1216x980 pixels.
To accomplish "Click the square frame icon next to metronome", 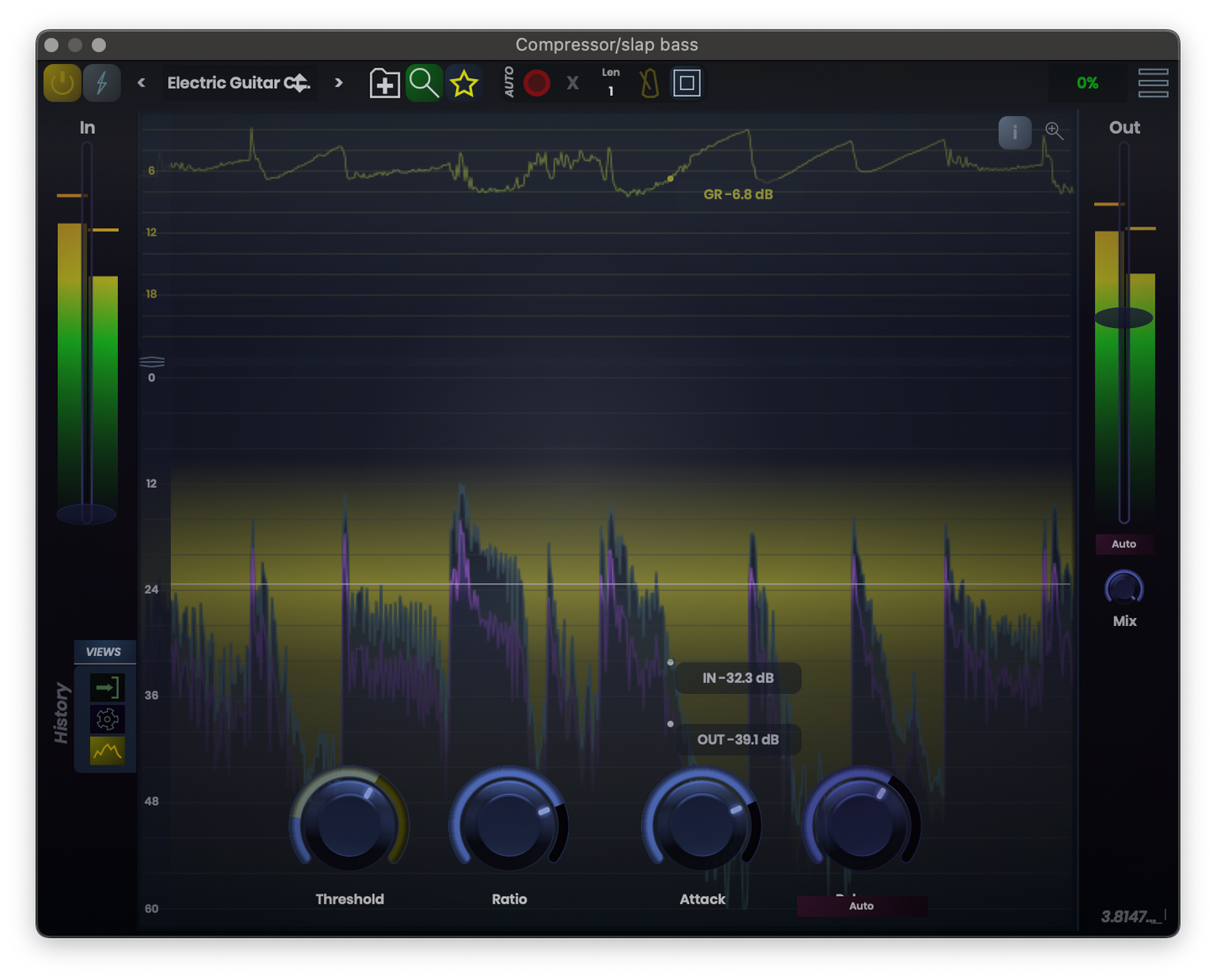I will (x=687, y=82).
